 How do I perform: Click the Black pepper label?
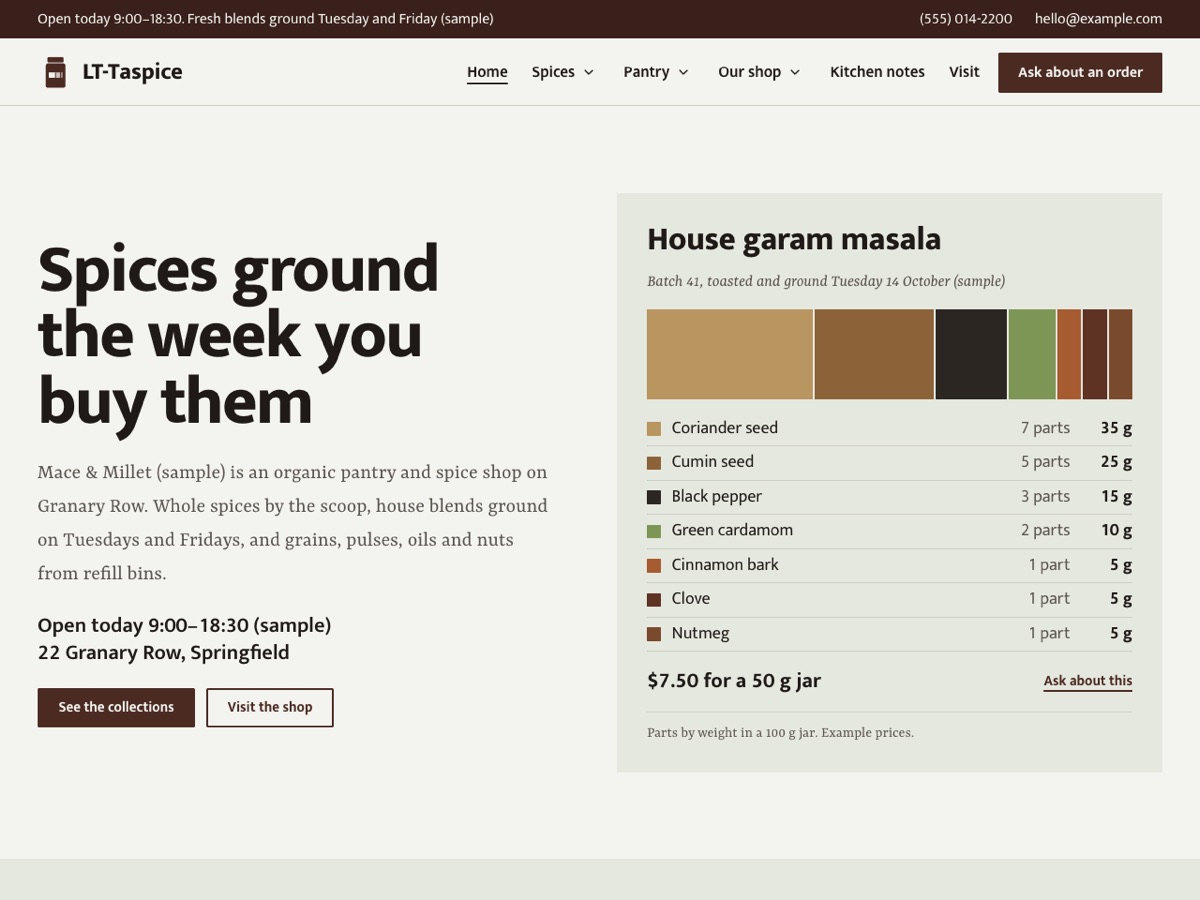[717, 496]
